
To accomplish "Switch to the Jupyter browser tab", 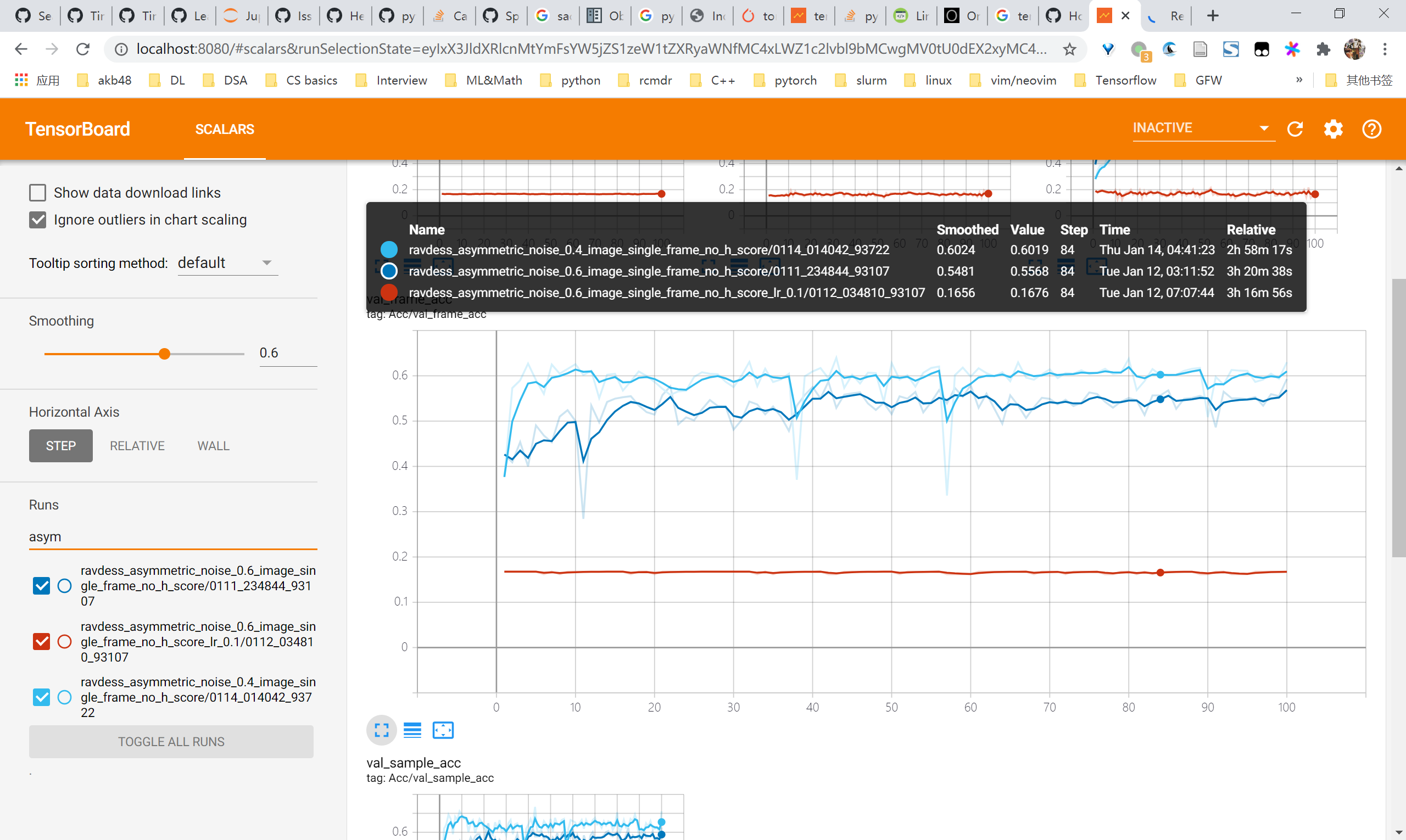I will (x=241, y=16).
